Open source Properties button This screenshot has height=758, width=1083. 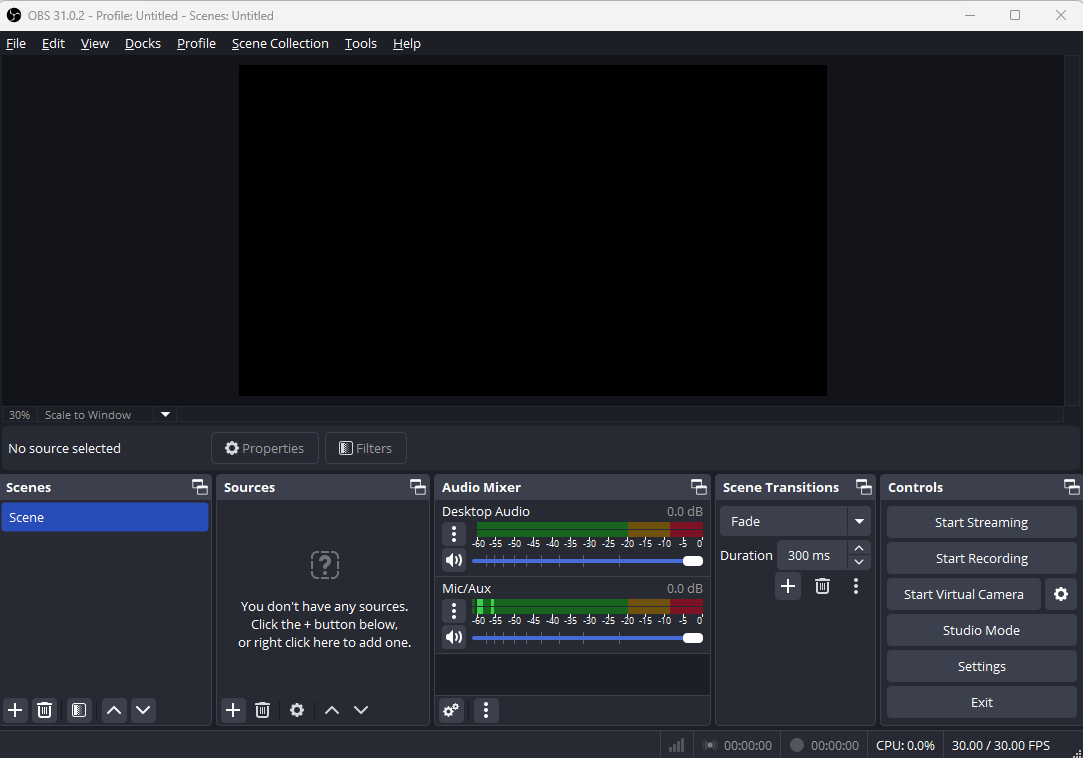[x=264, y=448]
